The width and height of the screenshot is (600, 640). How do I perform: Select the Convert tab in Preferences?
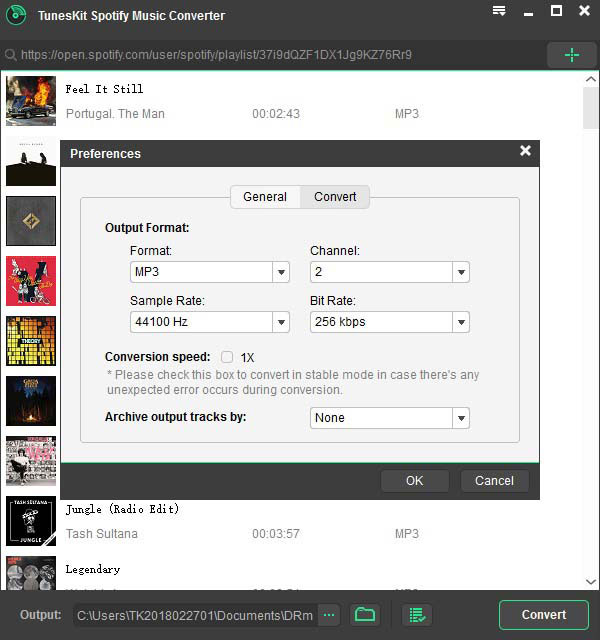[x=335, y=197]
